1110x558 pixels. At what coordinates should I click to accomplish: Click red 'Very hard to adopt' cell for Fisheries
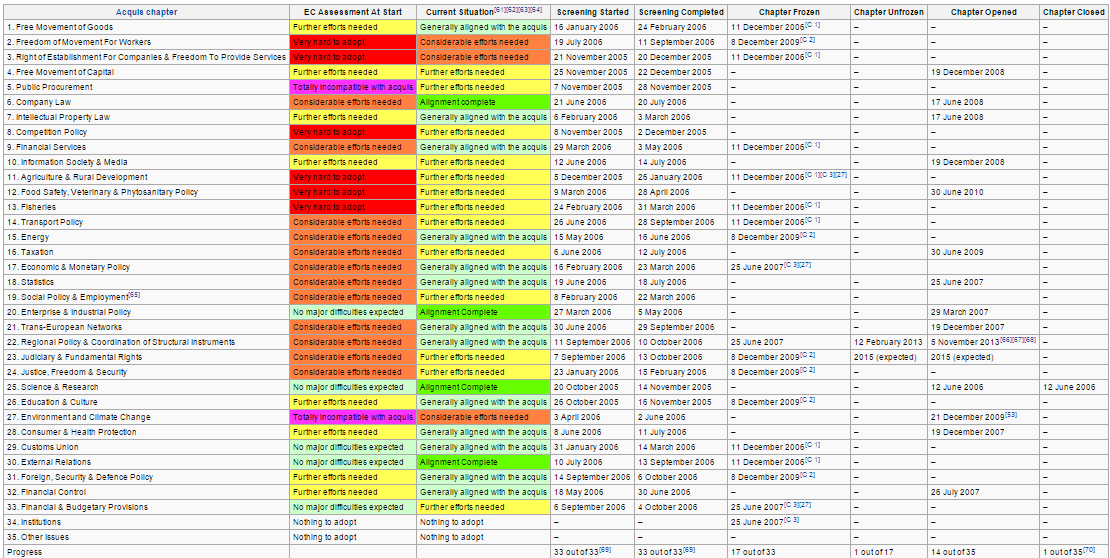[352, 207]
